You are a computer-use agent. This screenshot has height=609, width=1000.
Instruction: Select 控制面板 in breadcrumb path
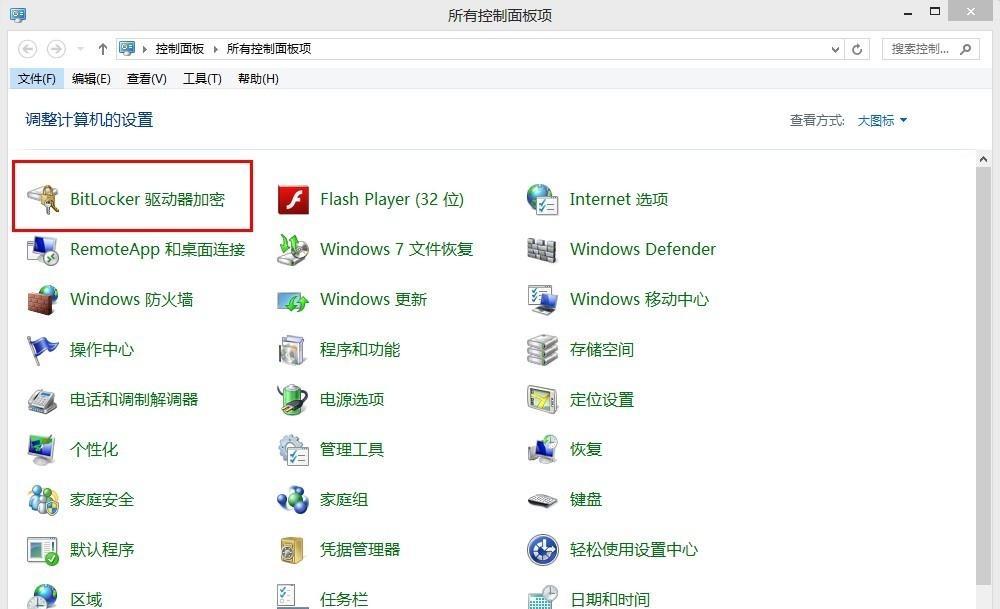(x=180, y=49)
